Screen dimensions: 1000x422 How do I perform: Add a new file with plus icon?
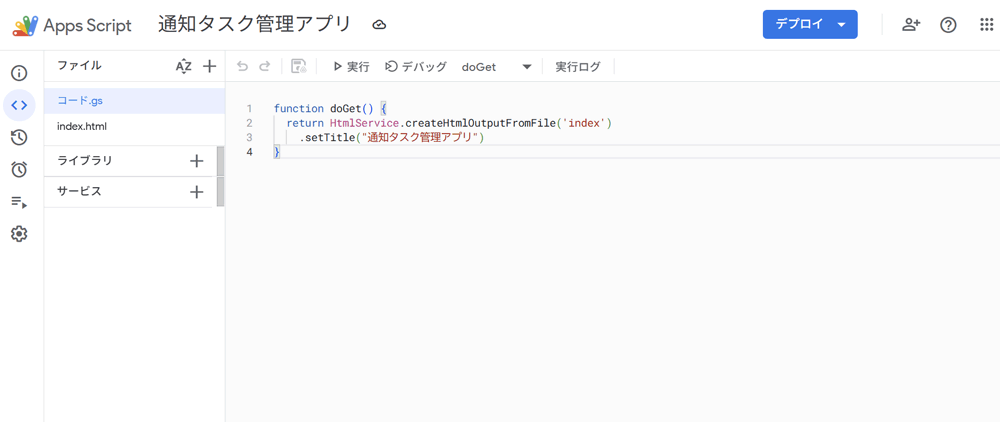pos(209,66)
